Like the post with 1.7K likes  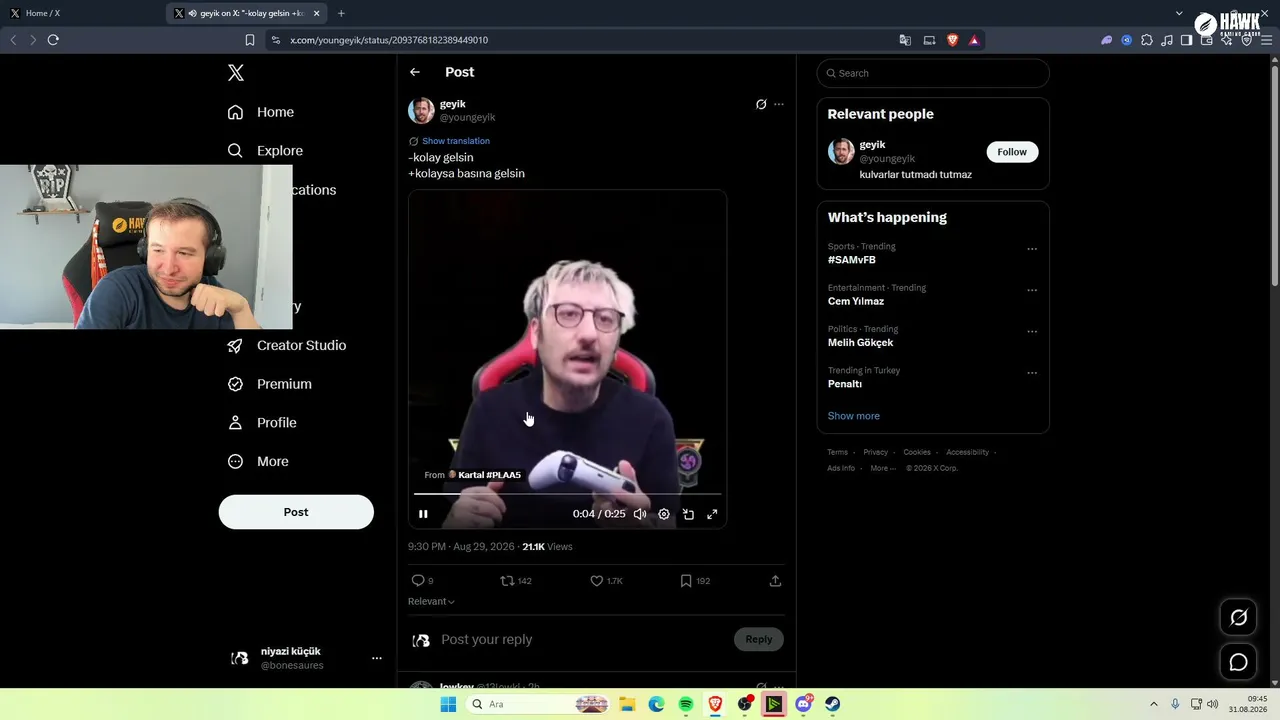pos(597,581)
